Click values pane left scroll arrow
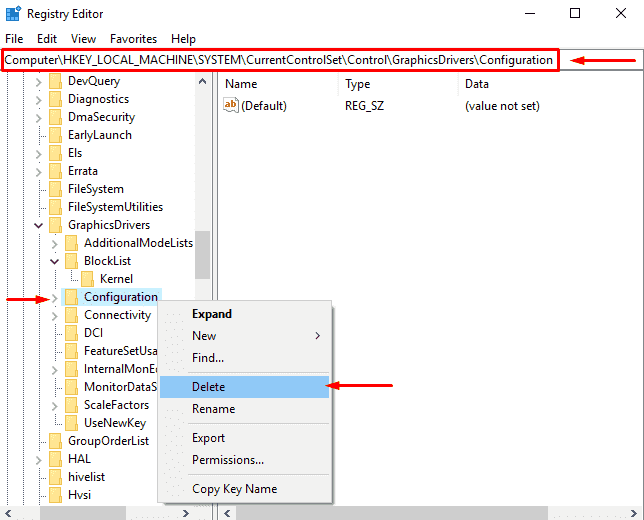 click(x=227, y=513)
